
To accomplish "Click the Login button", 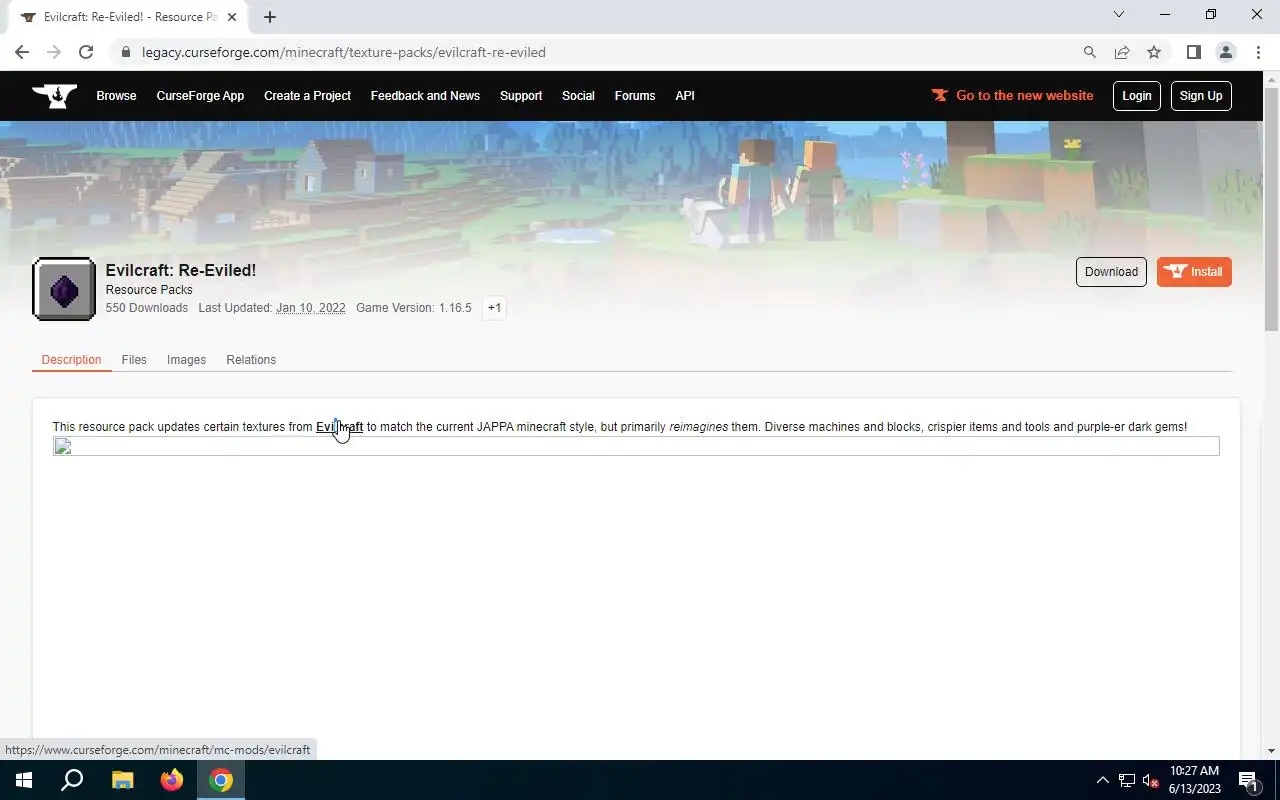I will [1137, 96].
